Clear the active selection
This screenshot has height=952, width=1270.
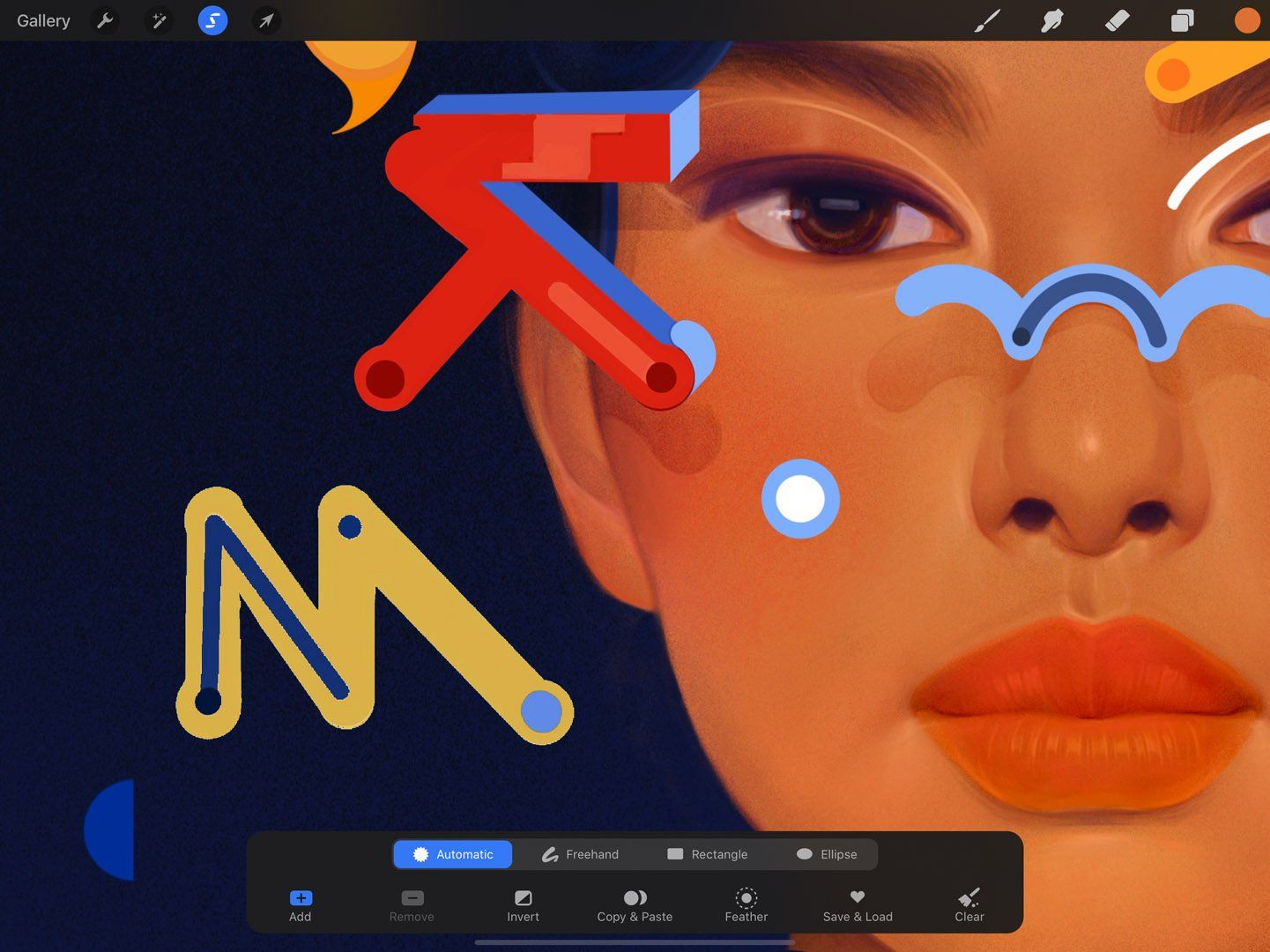pos(969,906)
